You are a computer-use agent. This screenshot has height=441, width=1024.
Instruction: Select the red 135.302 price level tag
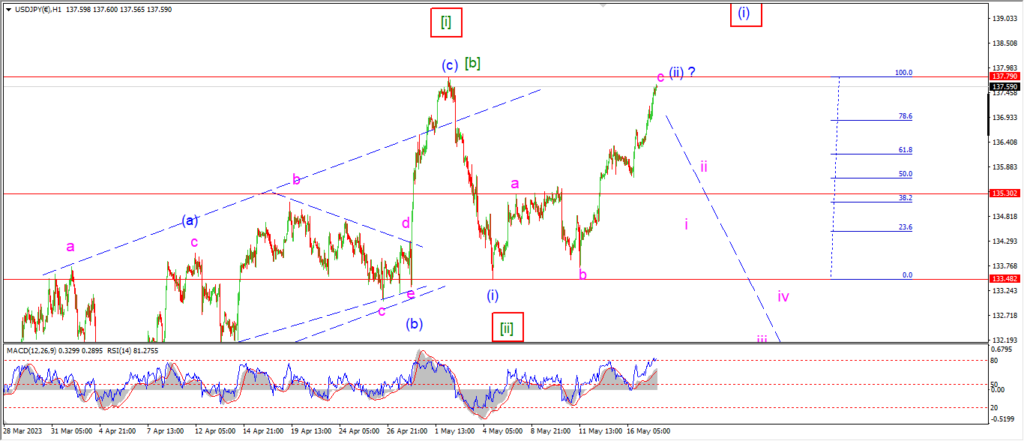1003,193
